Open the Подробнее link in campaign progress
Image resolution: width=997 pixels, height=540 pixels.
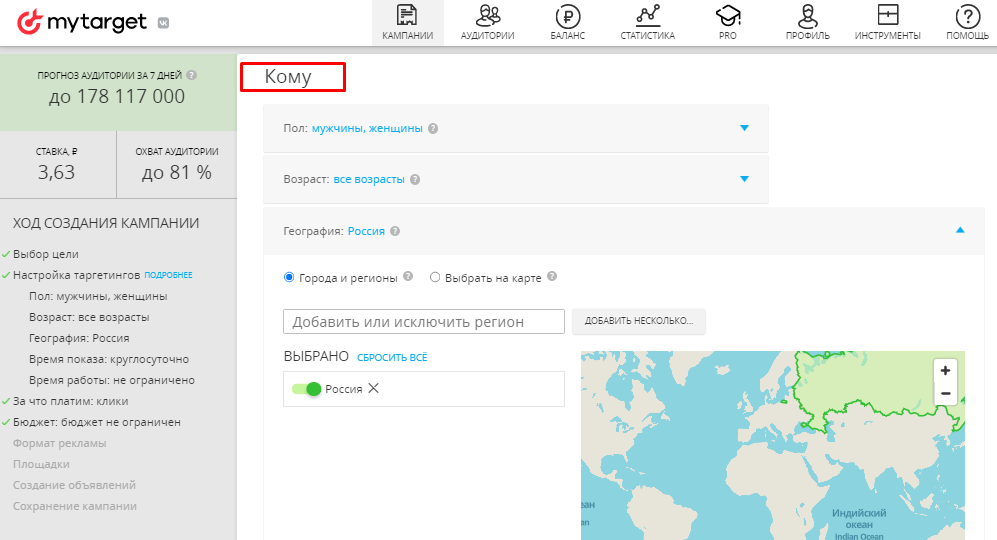[x=168, y=275]
